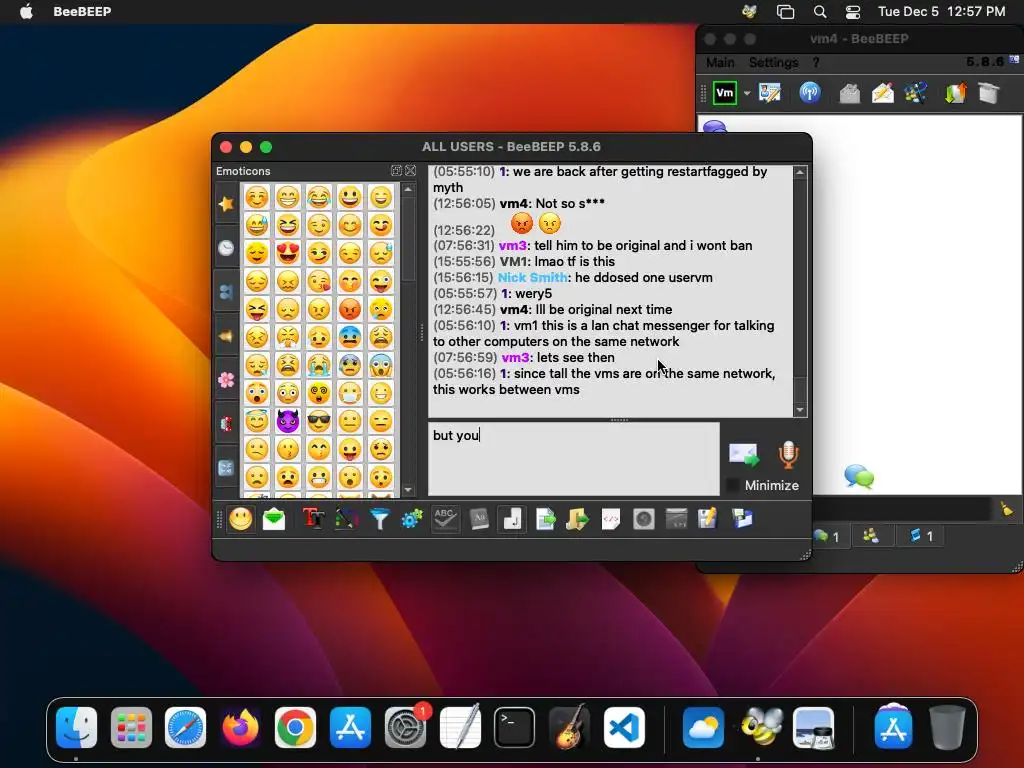The height and width of the screenshot is (768, 1024).
Task: Open the red car travel emoticon tab
Action: 226,424
